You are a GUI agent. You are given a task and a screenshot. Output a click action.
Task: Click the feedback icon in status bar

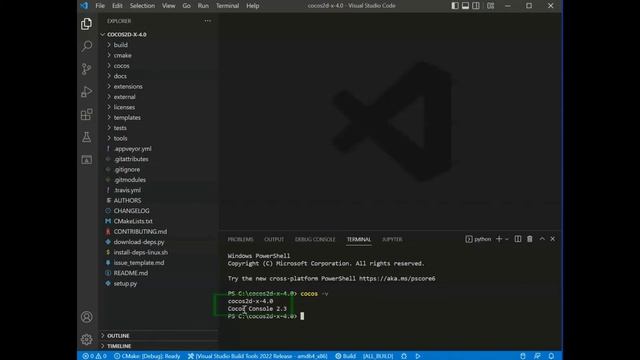click(537, 356)
